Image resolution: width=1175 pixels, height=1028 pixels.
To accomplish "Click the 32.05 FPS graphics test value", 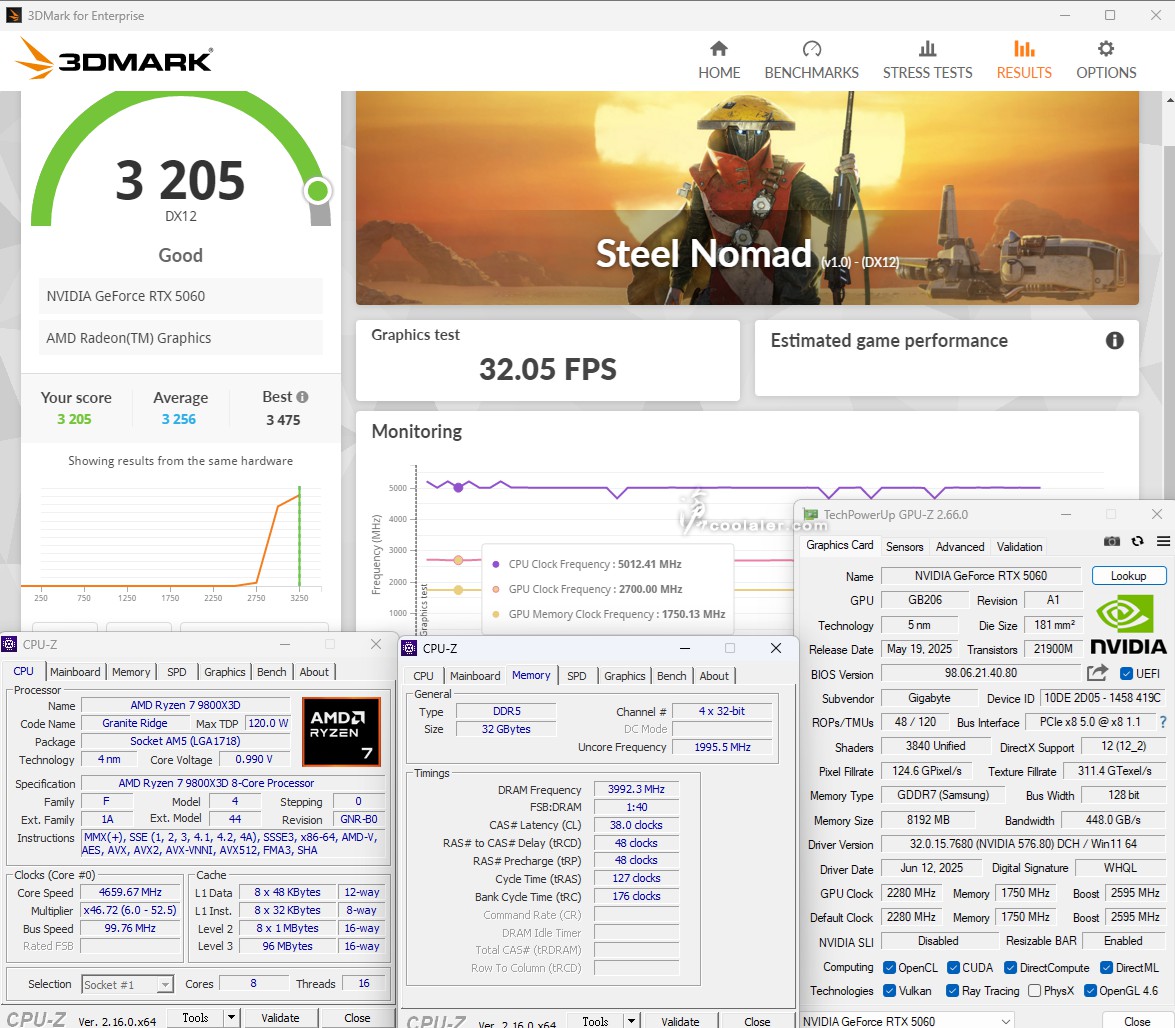I will 548,369.
